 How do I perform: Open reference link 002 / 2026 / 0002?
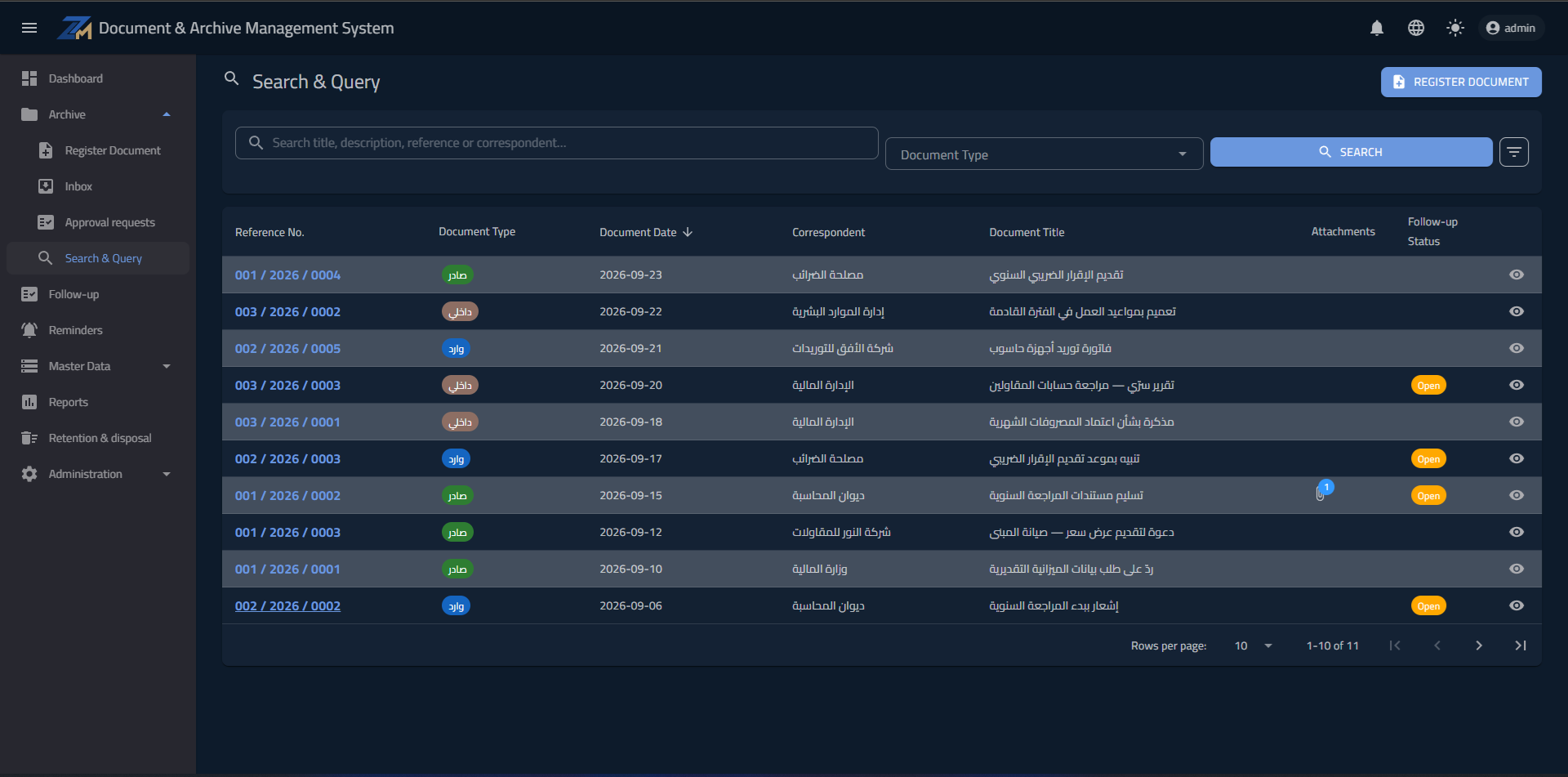(x=287, y=605)
